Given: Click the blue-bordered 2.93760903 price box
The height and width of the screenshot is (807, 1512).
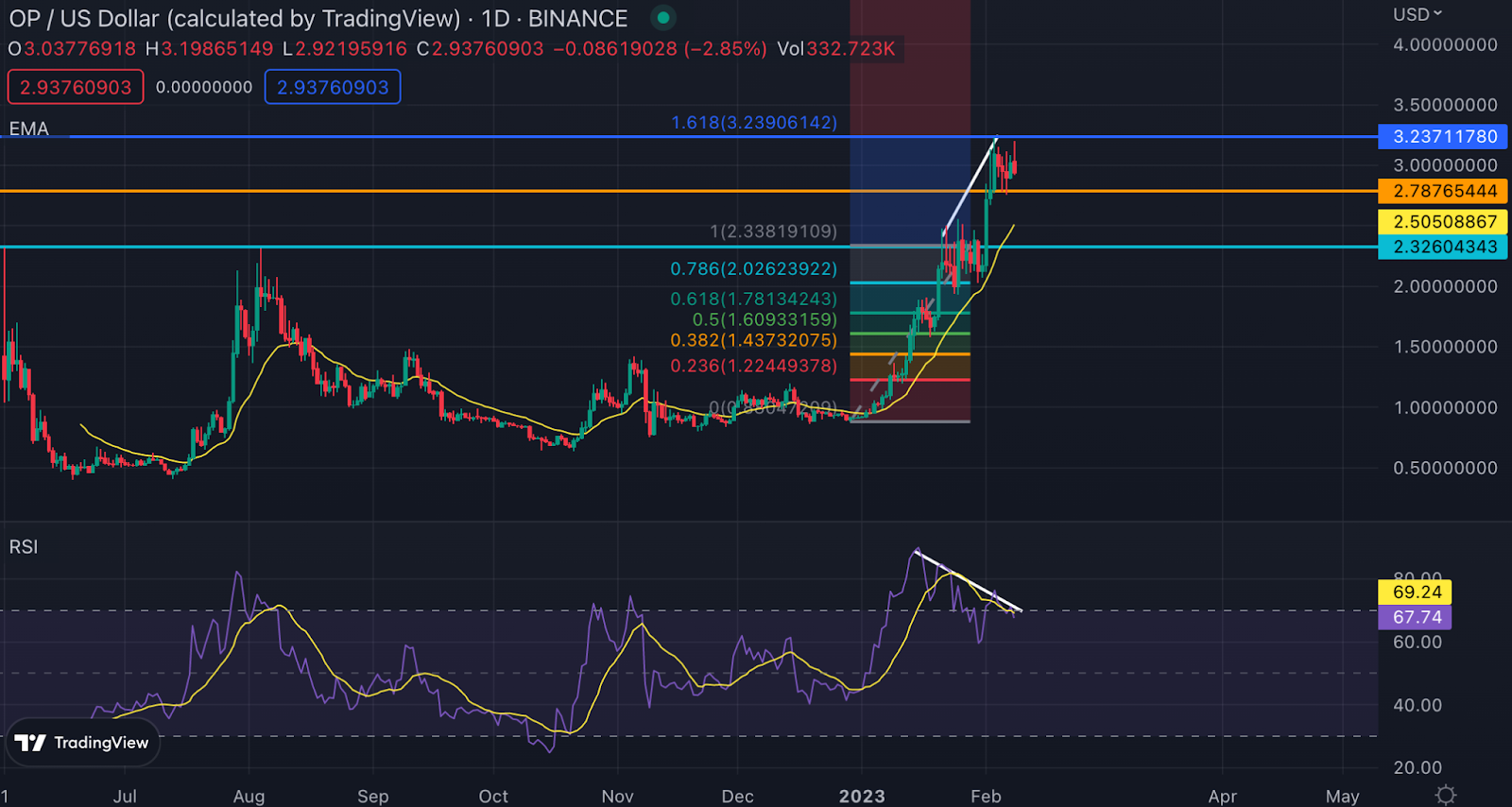Looking at the screenshot, I should [x=333, y=87].
